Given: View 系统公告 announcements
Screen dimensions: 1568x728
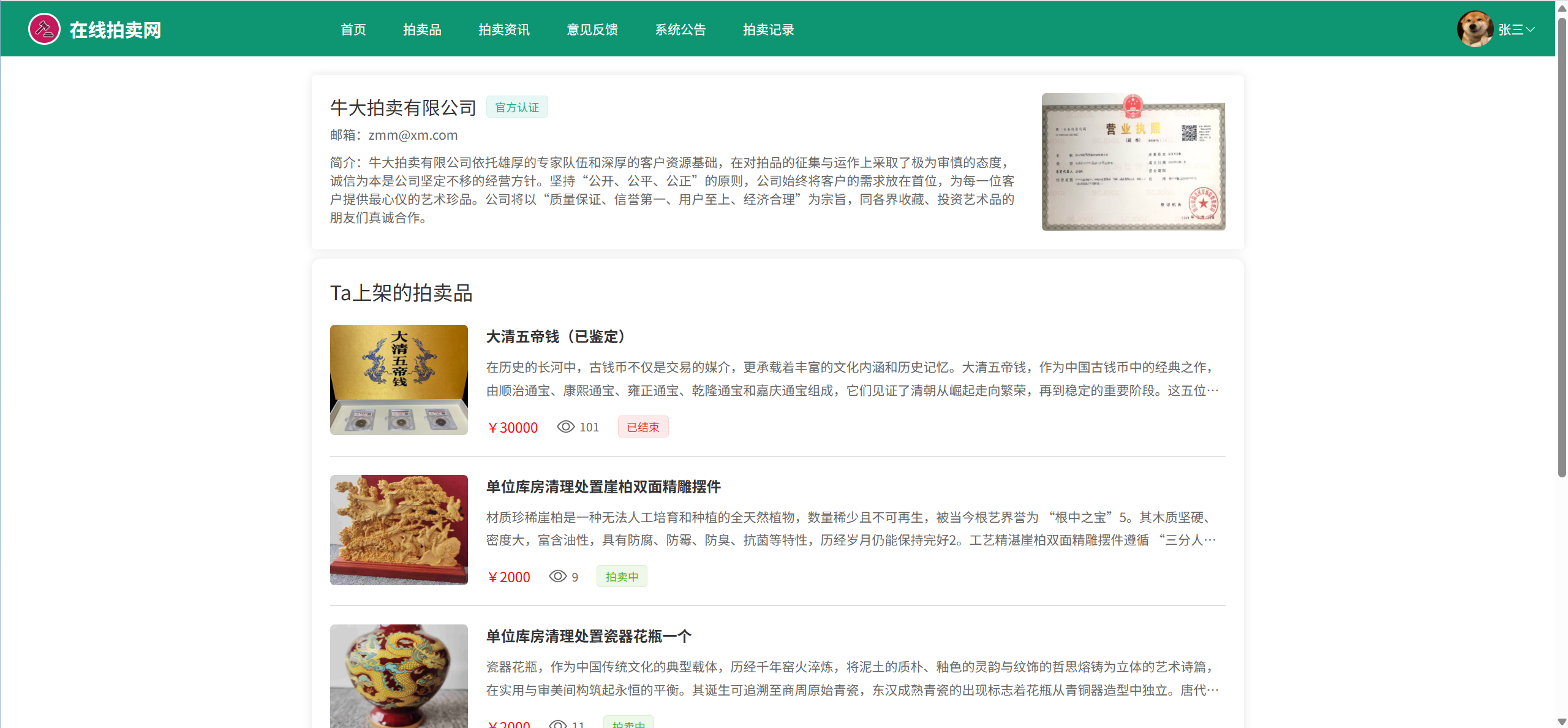Looking at the screenshot, I should 680,29.
